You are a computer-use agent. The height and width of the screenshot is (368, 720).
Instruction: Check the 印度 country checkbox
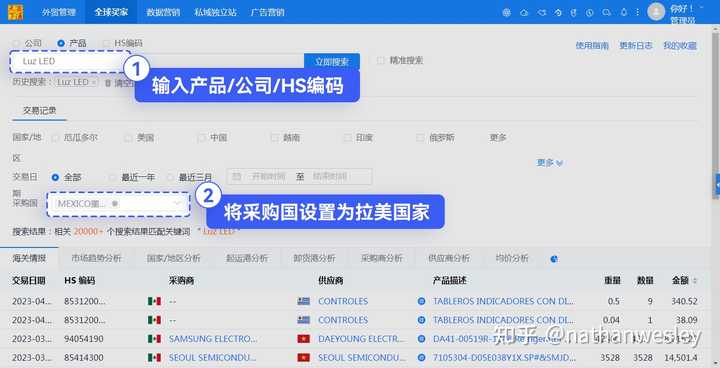(347, 137)
